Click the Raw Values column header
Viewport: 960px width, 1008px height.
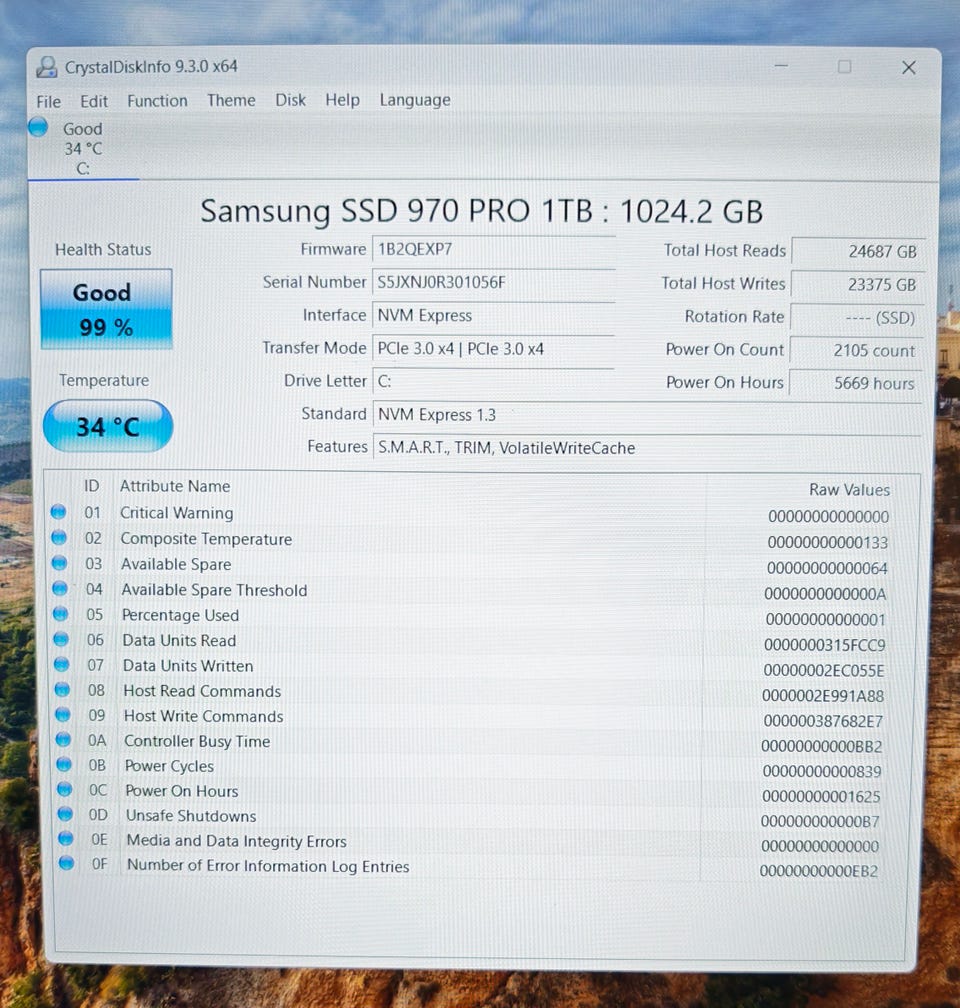[849, 490]
